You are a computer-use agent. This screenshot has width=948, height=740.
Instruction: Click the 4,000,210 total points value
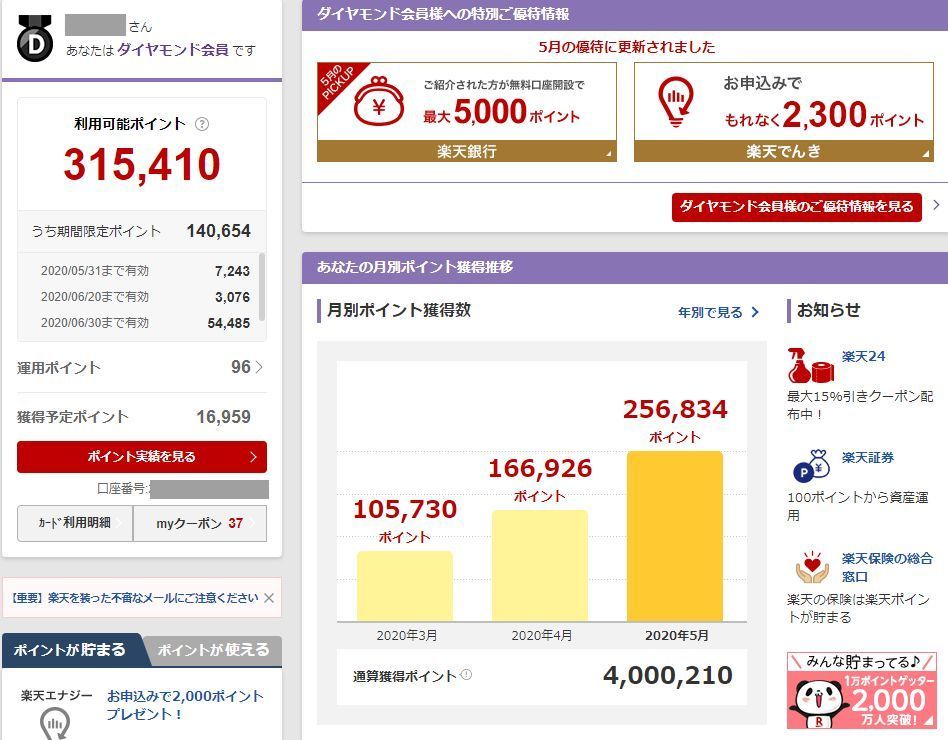pyautogui.click(x=667, y=675)
